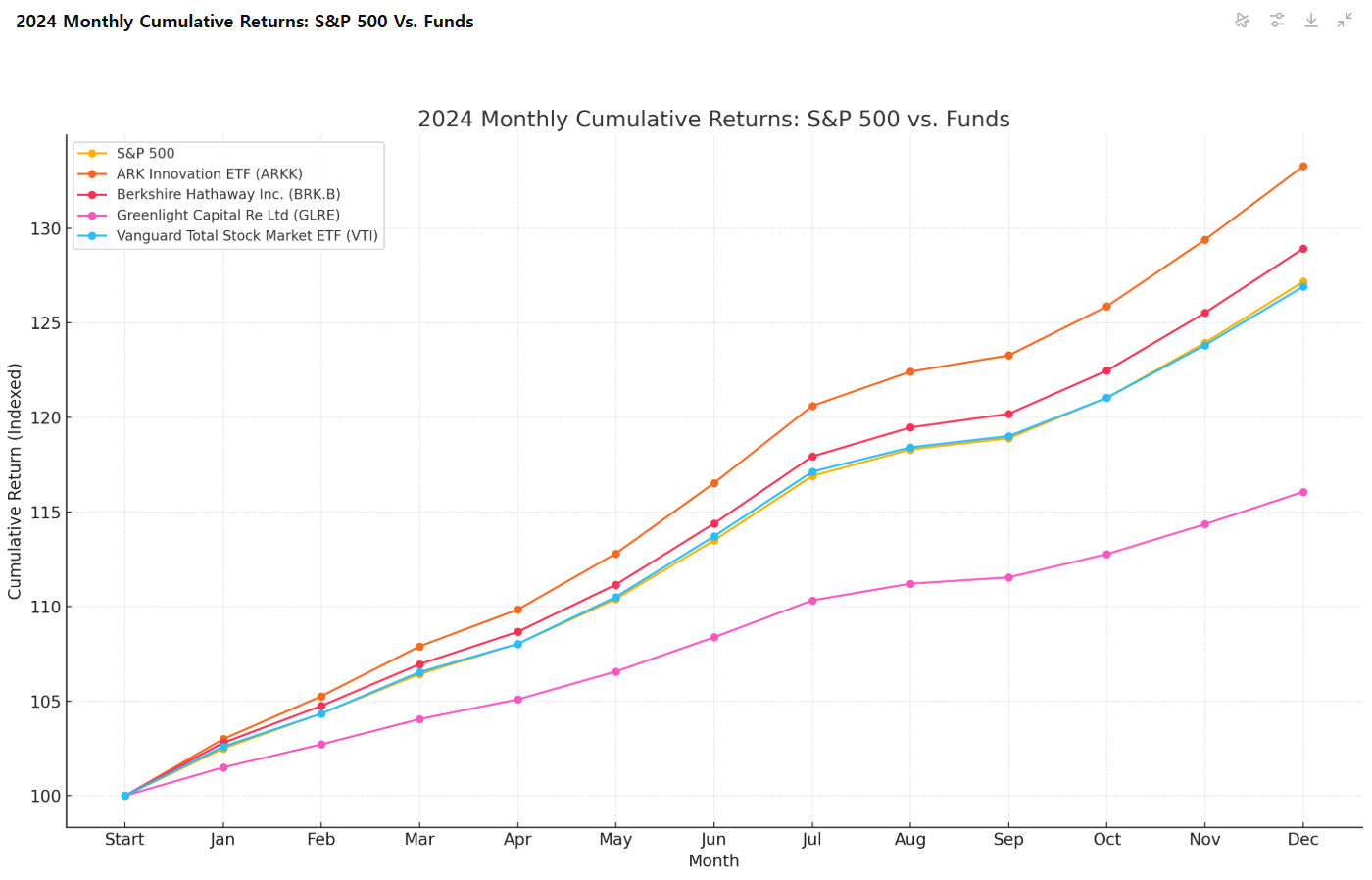The image size is (1372, 880).
Task: Click the 'Oct' x-axis label
Action: pyautogui.click(x=1106, y=839)
